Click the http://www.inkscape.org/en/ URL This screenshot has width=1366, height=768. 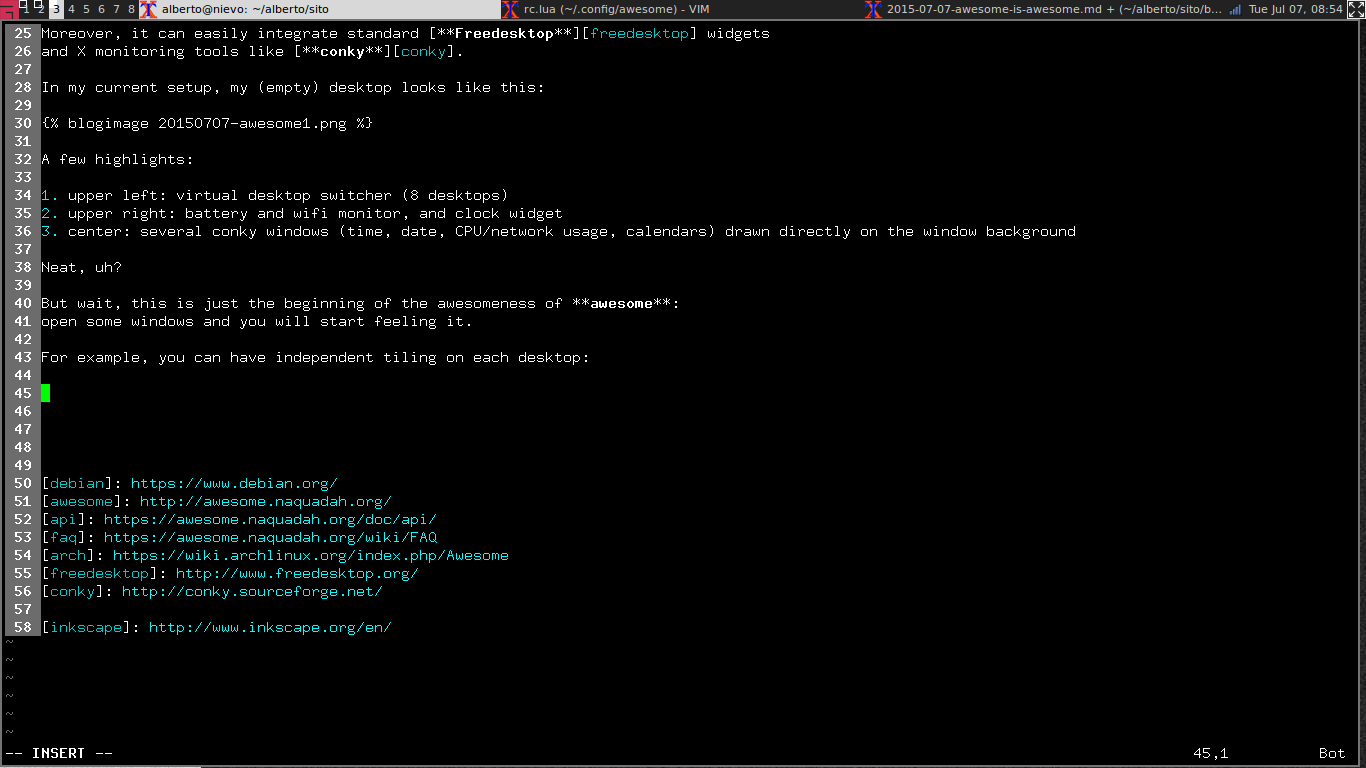click(270, 627)
